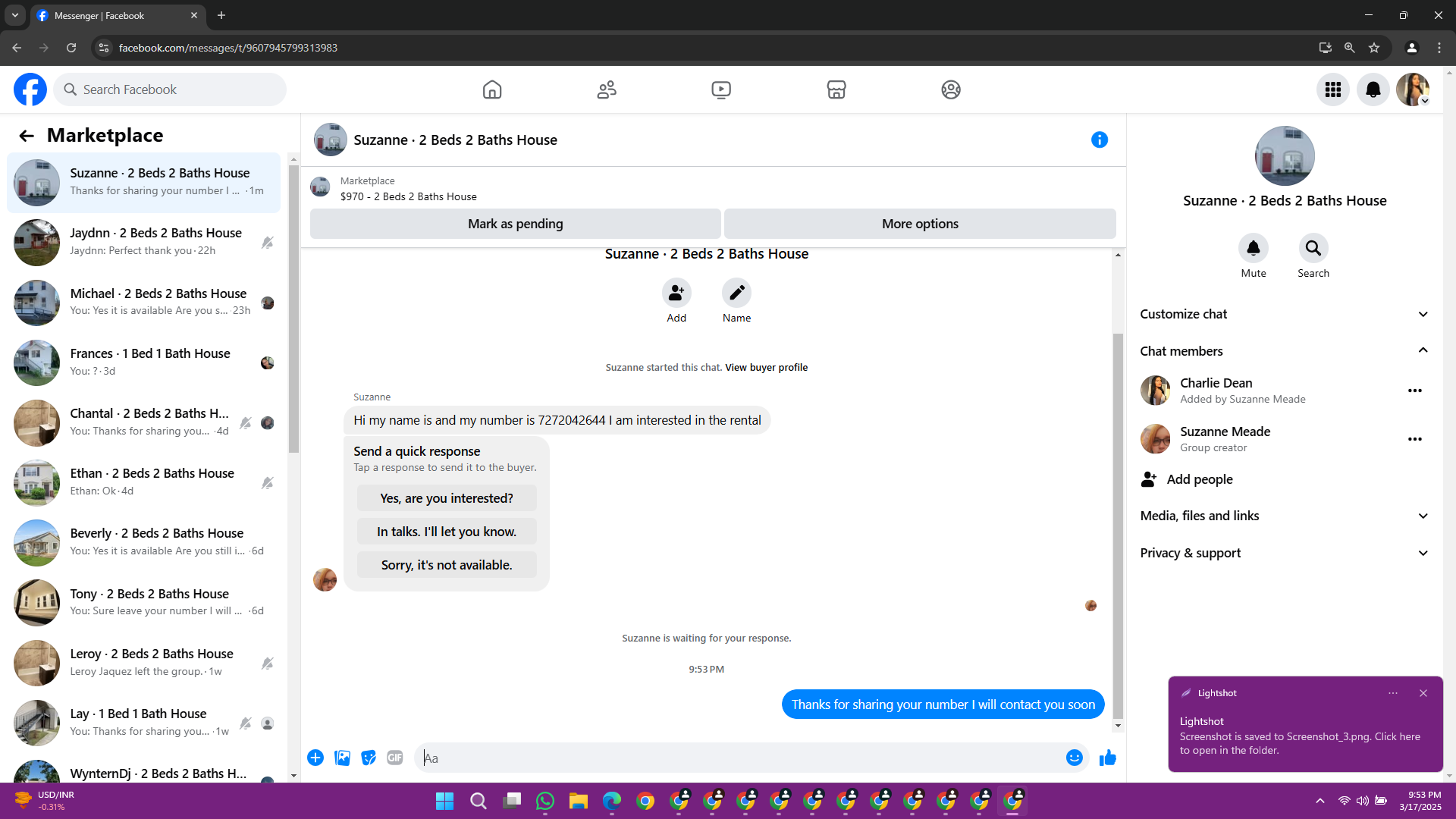Open the Frances 1 Bed 1 Bath conversation

[144, 362]
